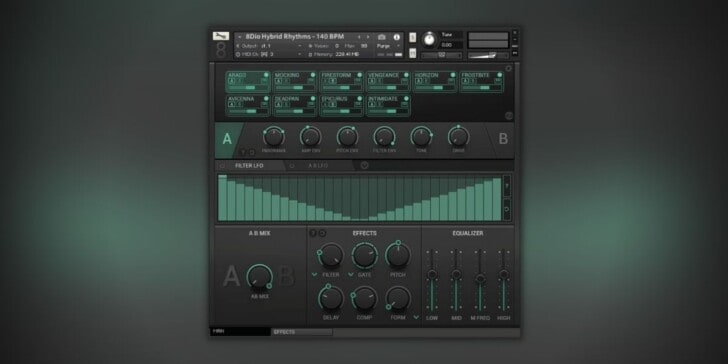
Task: Adjust the first knob in layer A row
Action: 273,137
